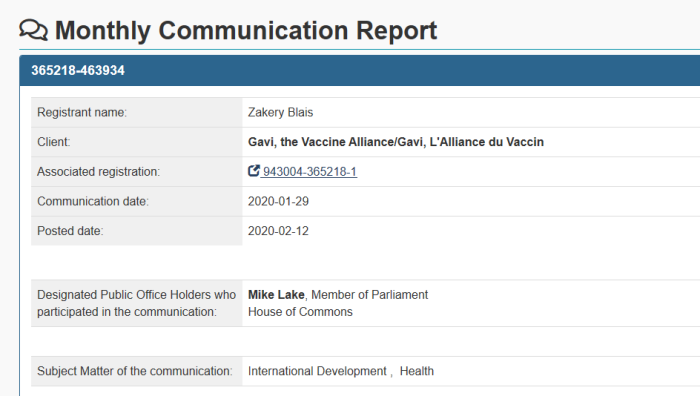700x396 pixels.
Task: Click the communication date 2020-01-29
Action: 278,201
